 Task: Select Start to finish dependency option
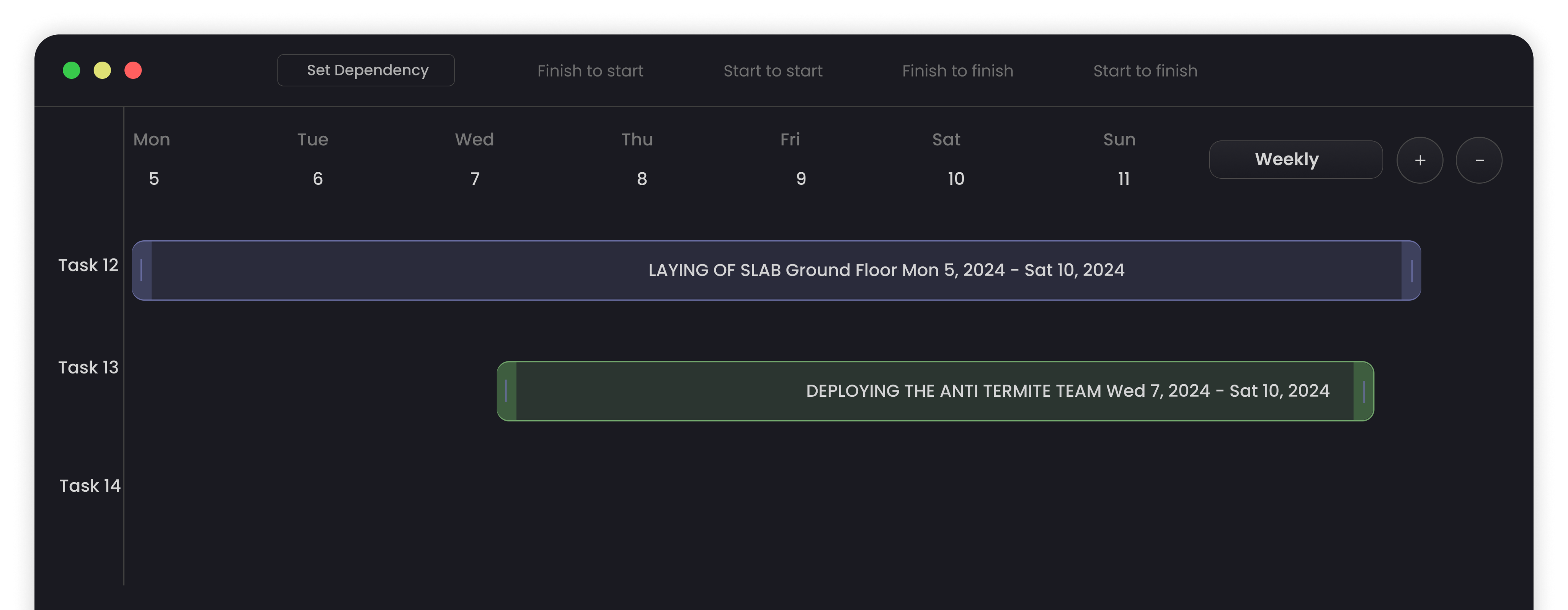pos(1145,70)
